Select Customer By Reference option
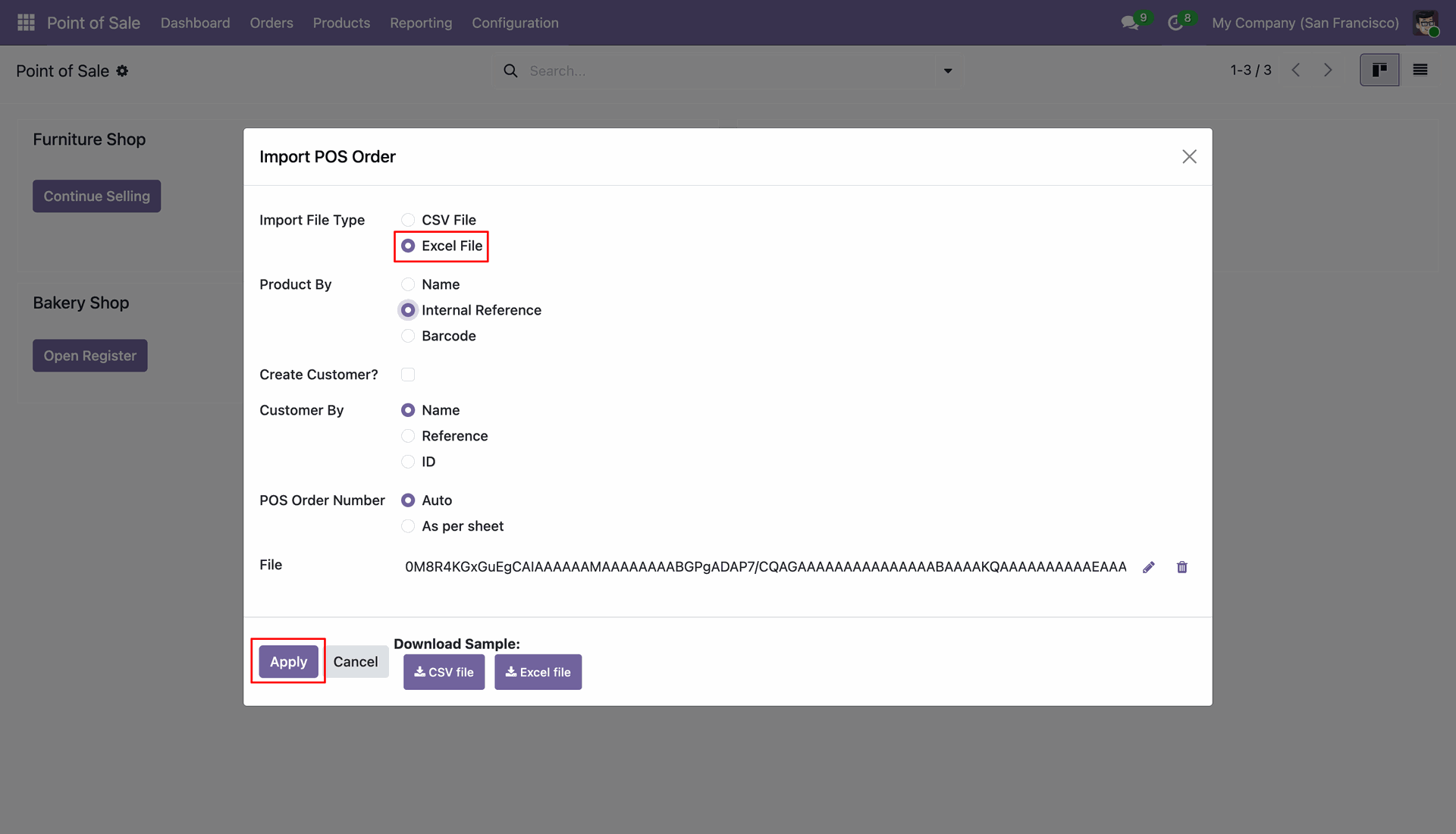Screen dimensions: 1456x834 tap(408, 436)
